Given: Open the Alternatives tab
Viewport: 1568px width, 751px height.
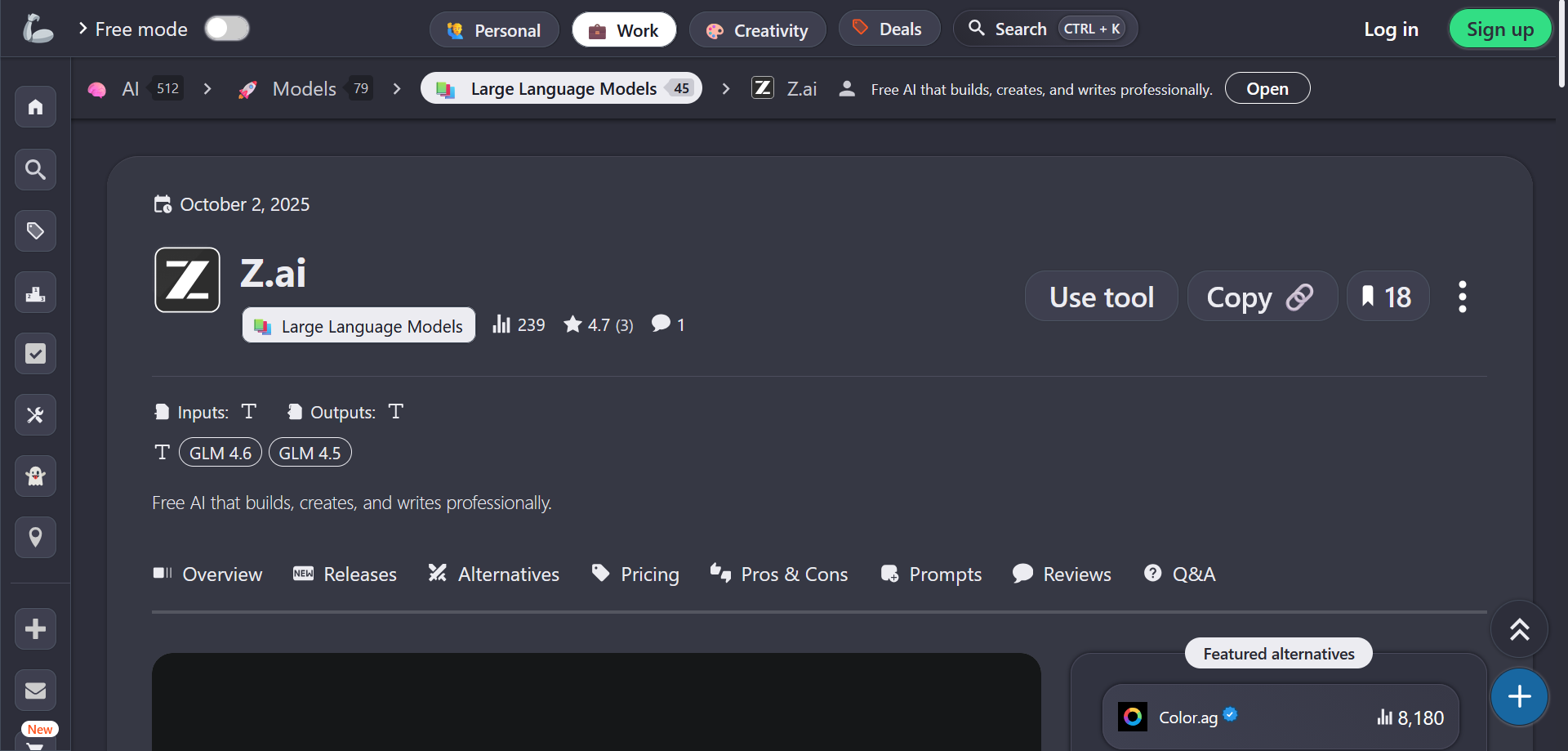Looking at the screenshot, I should click(x=494, y=574).
